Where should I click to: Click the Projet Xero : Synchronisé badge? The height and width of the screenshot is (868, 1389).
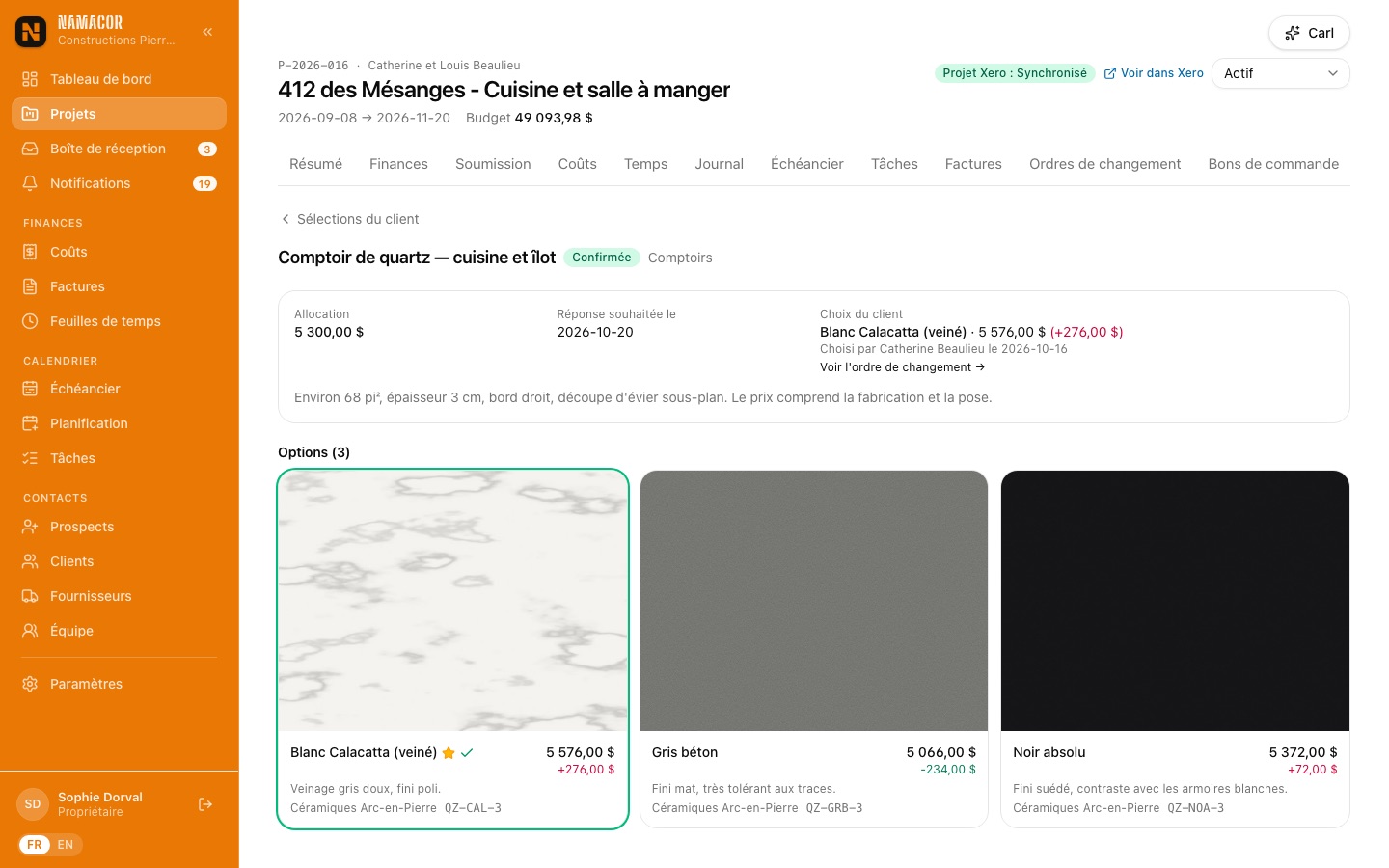pos(1015,73)
